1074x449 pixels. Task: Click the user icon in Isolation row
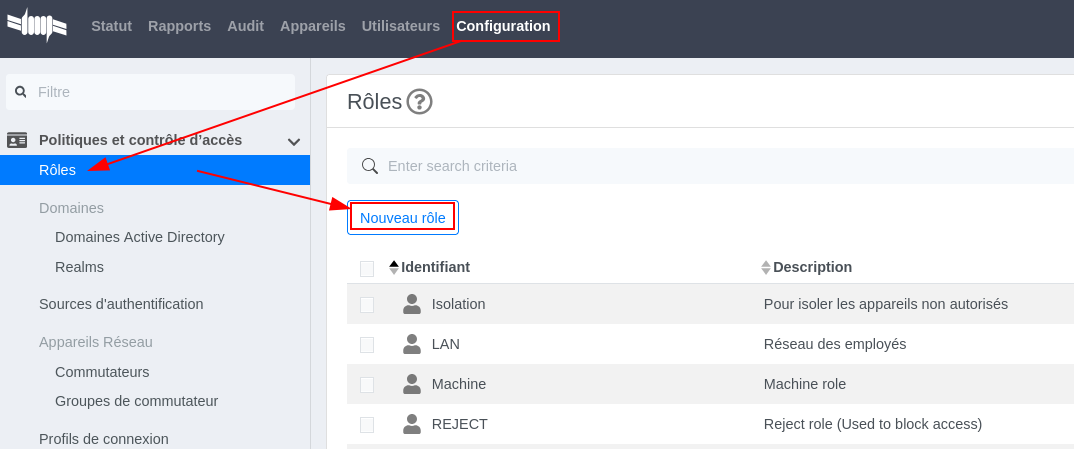(412, 304)
